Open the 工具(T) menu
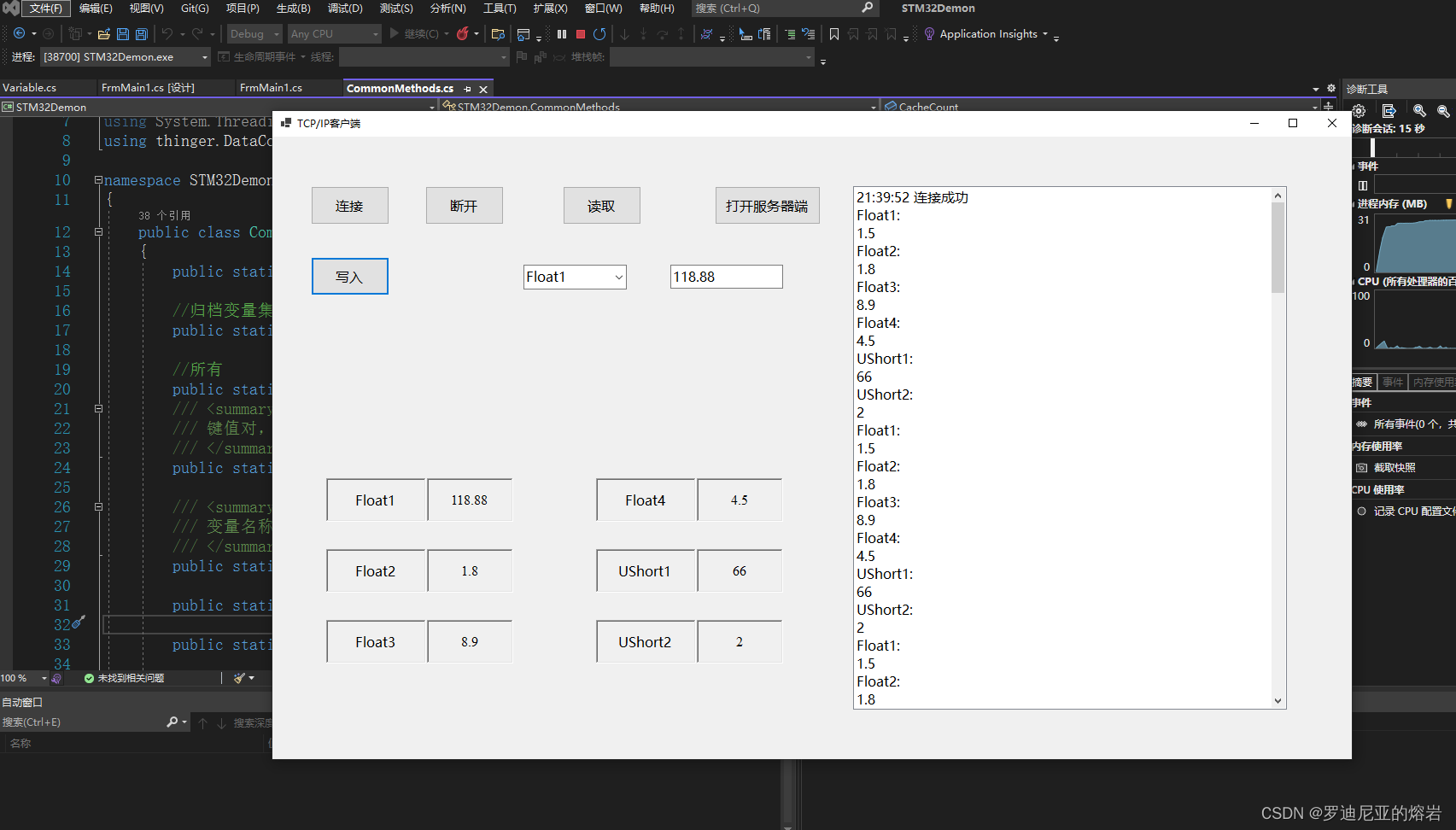The image size is (1456, 830). pyautogui.click(x=500, y=9)
